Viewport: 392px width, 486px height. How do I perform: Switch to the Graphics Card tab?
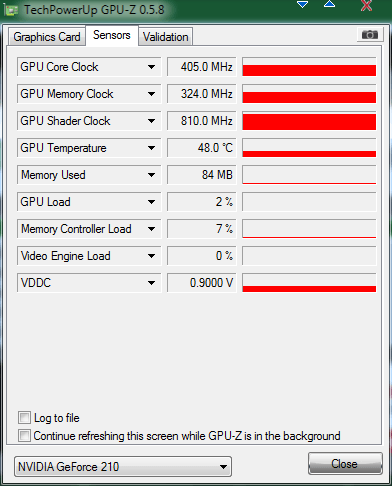pyautogui.click(x=47, y=37)
